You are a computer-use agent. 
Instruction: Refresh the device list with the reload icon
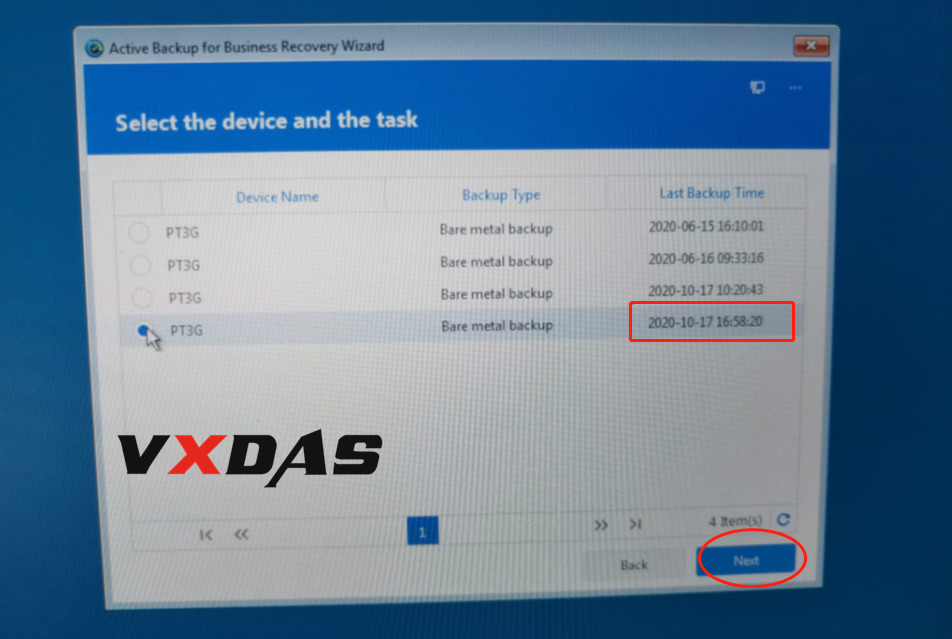pyautogui.click(x=783, y=519)
